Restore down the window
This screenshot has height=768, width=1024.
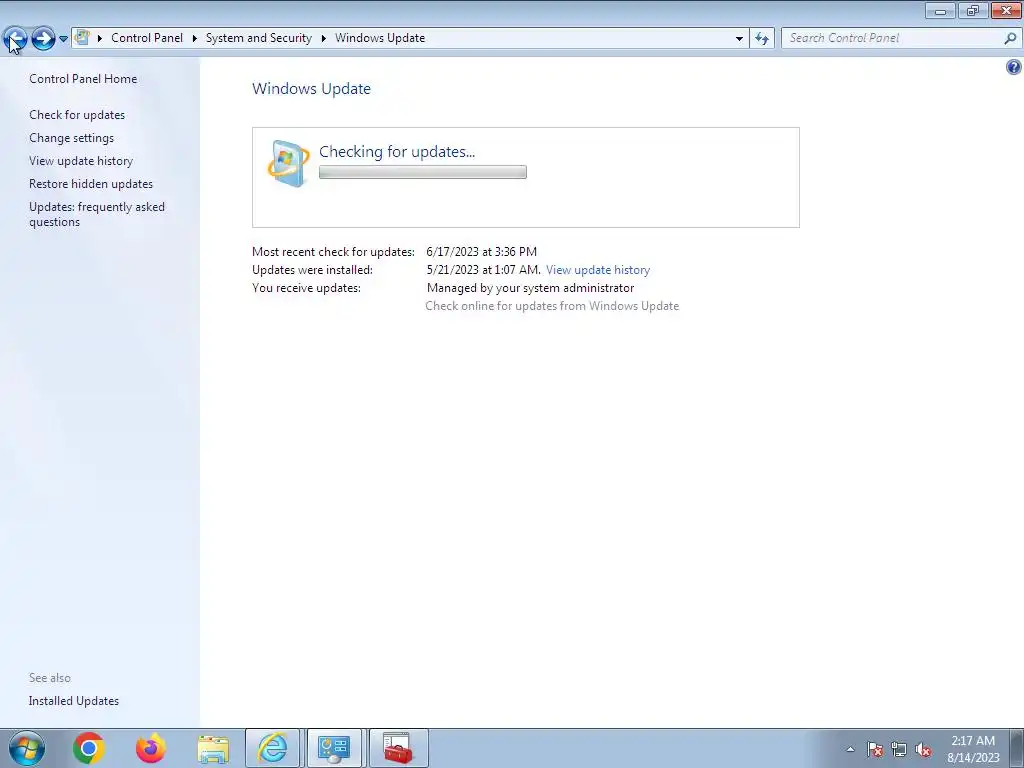(973, 11)
